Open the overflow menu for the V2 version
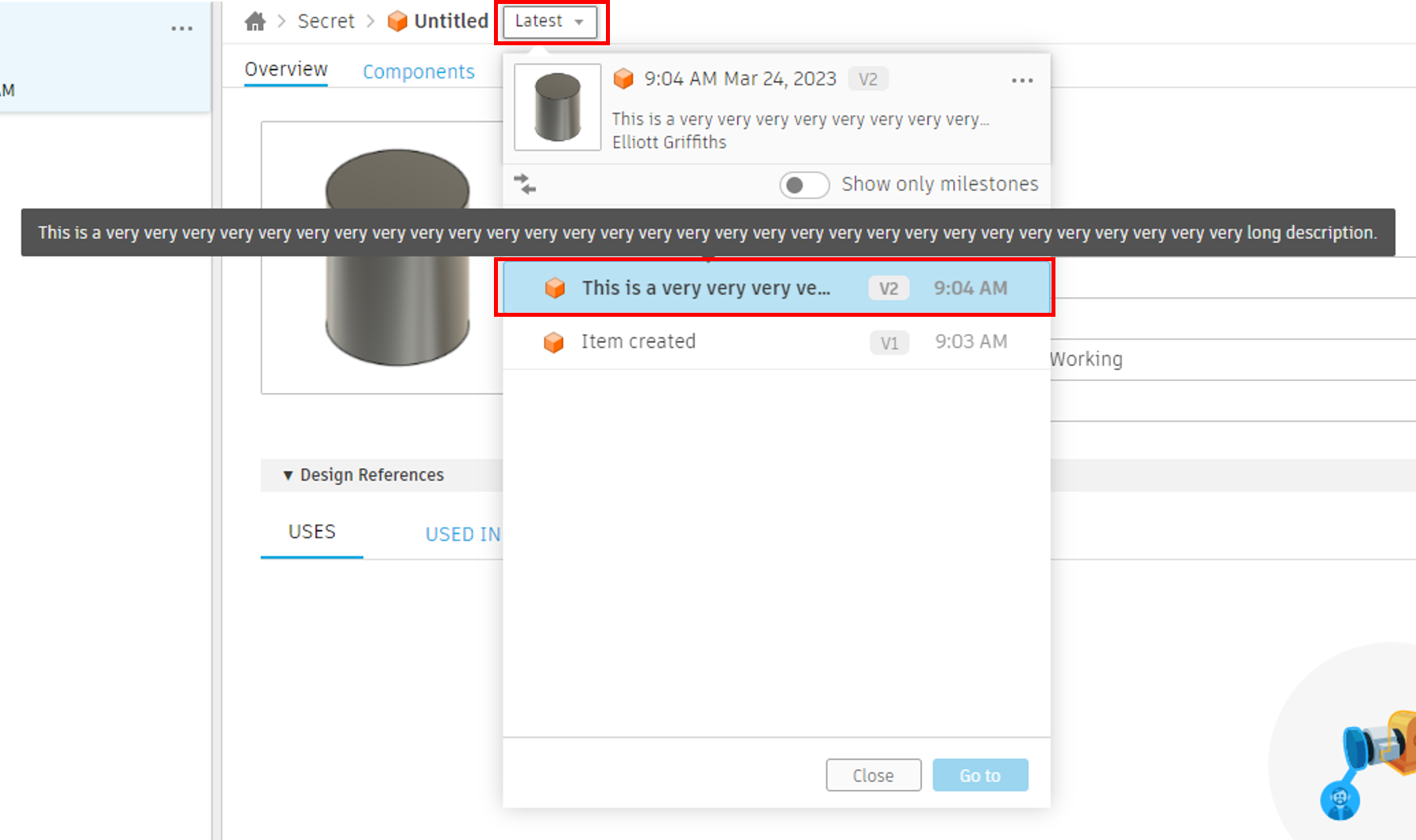Viewport: 1416px width, 840px height. 1022,79
